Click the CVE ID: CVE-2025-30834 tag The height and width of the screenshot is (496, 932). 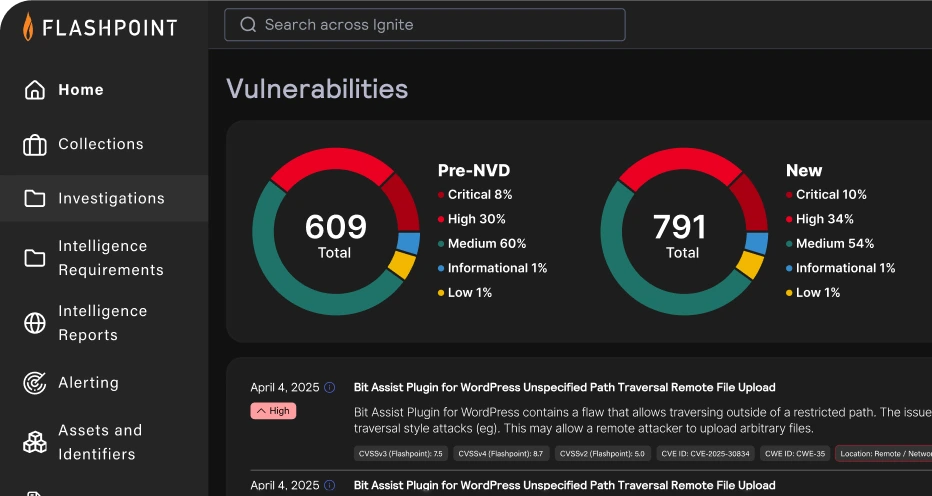click(x=706, y=454)
